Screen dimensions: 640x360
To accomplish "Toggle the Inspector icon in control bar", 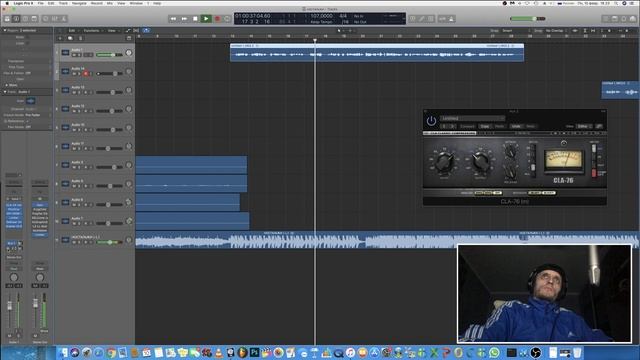I will [x=16, y=19].
